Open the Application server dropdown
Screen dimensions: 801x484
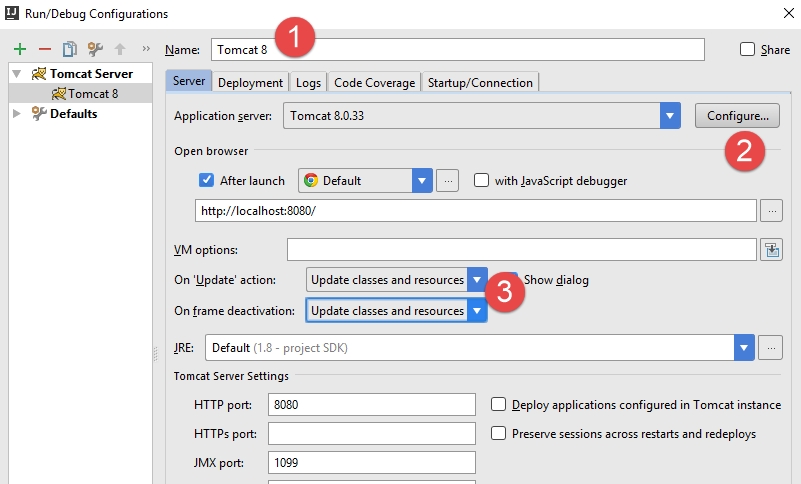click(670, 116)
